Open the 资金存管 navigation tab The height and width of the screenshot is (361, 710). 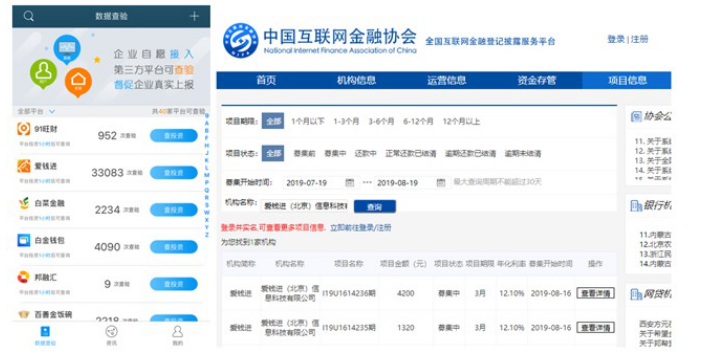pos(537,81)
